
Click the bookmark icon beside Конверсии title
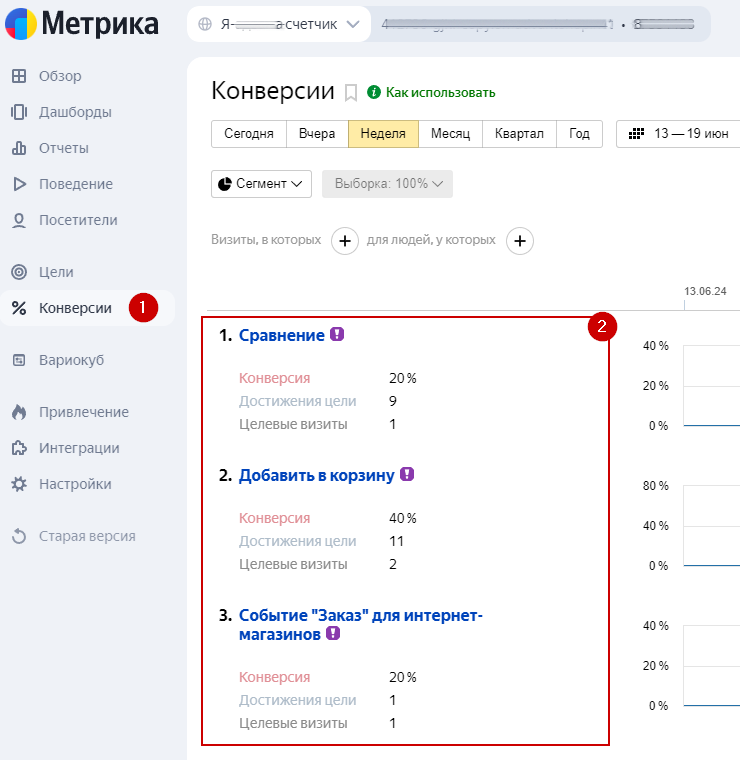[351, 93]
